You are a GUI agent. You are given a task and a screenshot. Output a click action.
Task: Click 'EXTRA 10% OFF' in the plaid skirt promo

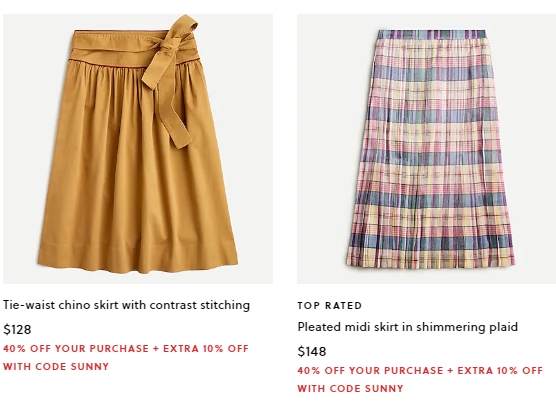[x=500, y=370]
